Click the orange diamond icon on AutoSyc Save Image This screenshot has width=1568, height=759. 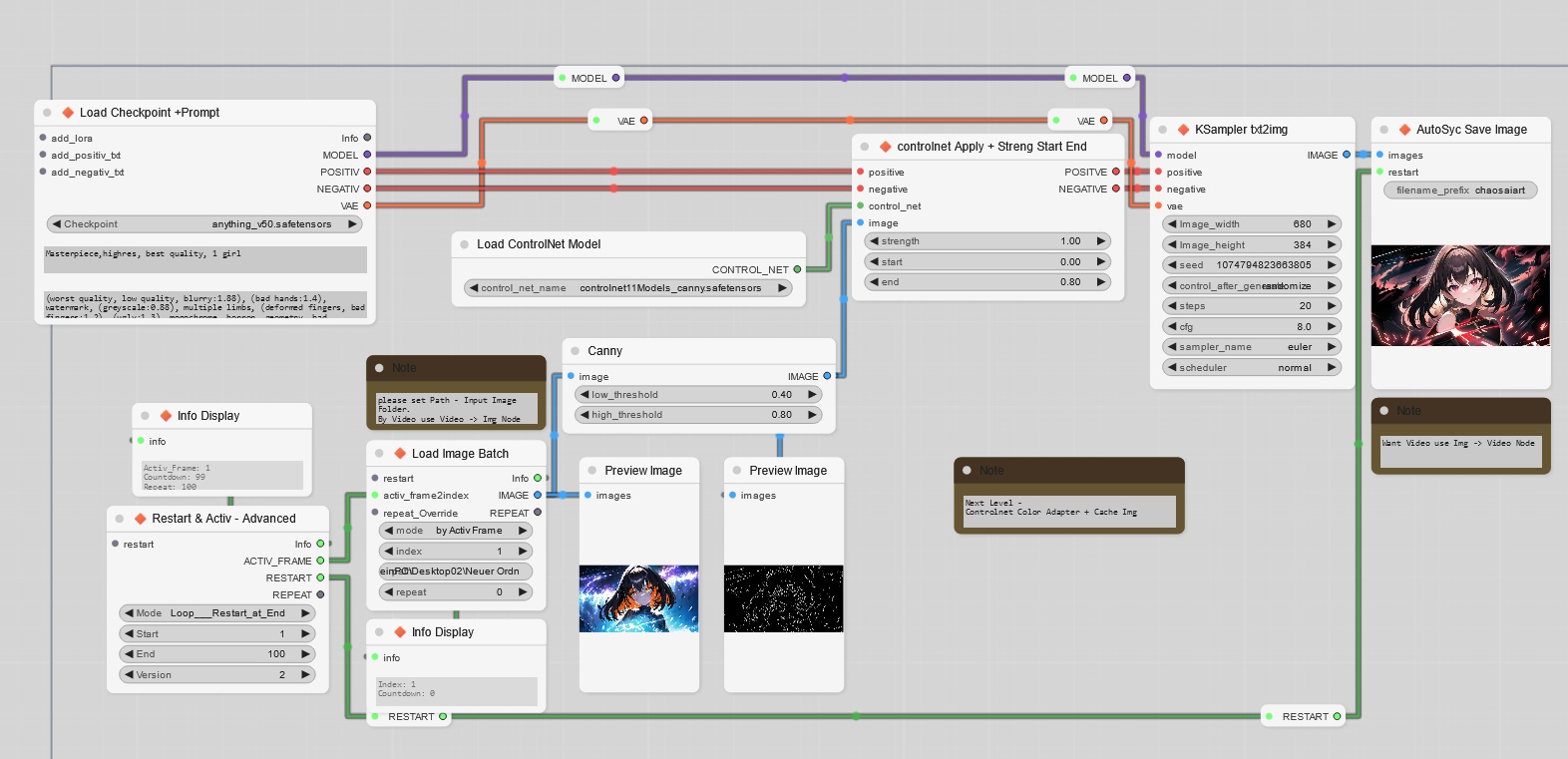[1404, 130]
